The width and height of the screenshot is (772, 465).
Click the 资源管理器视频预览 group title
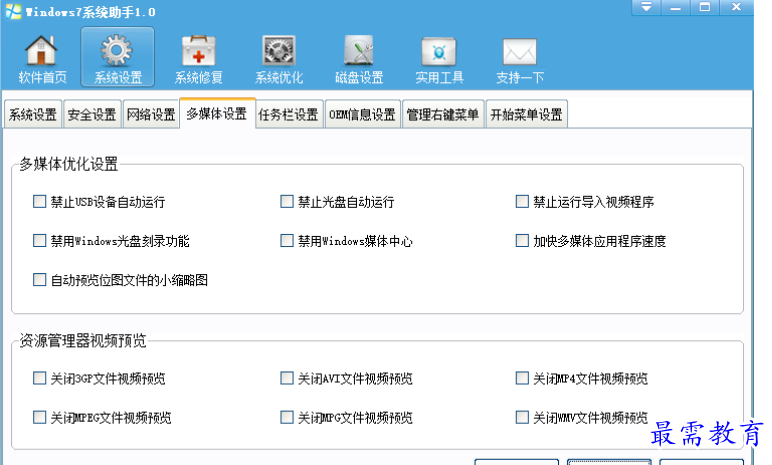pyautogui.click(x=83, y=340)
